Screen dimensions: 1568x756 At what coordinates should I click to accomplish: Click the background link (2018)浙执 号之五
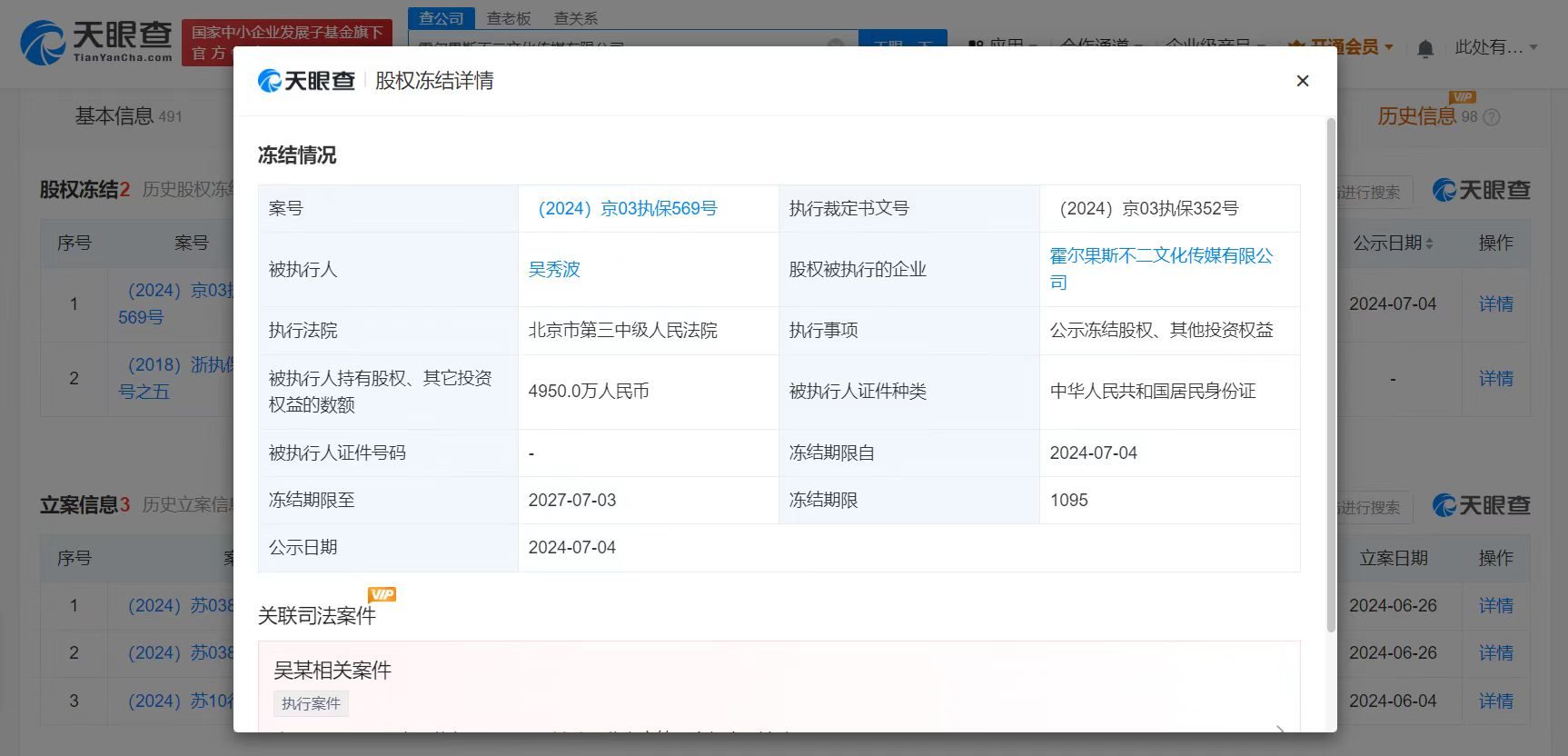tap(176, 378)
